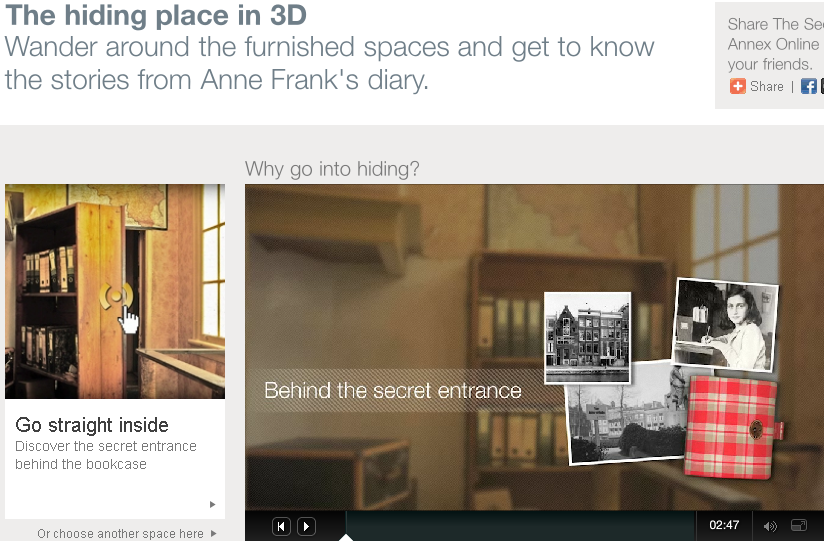
Task: Click the canal house photo in video
Action: point(588,338)
